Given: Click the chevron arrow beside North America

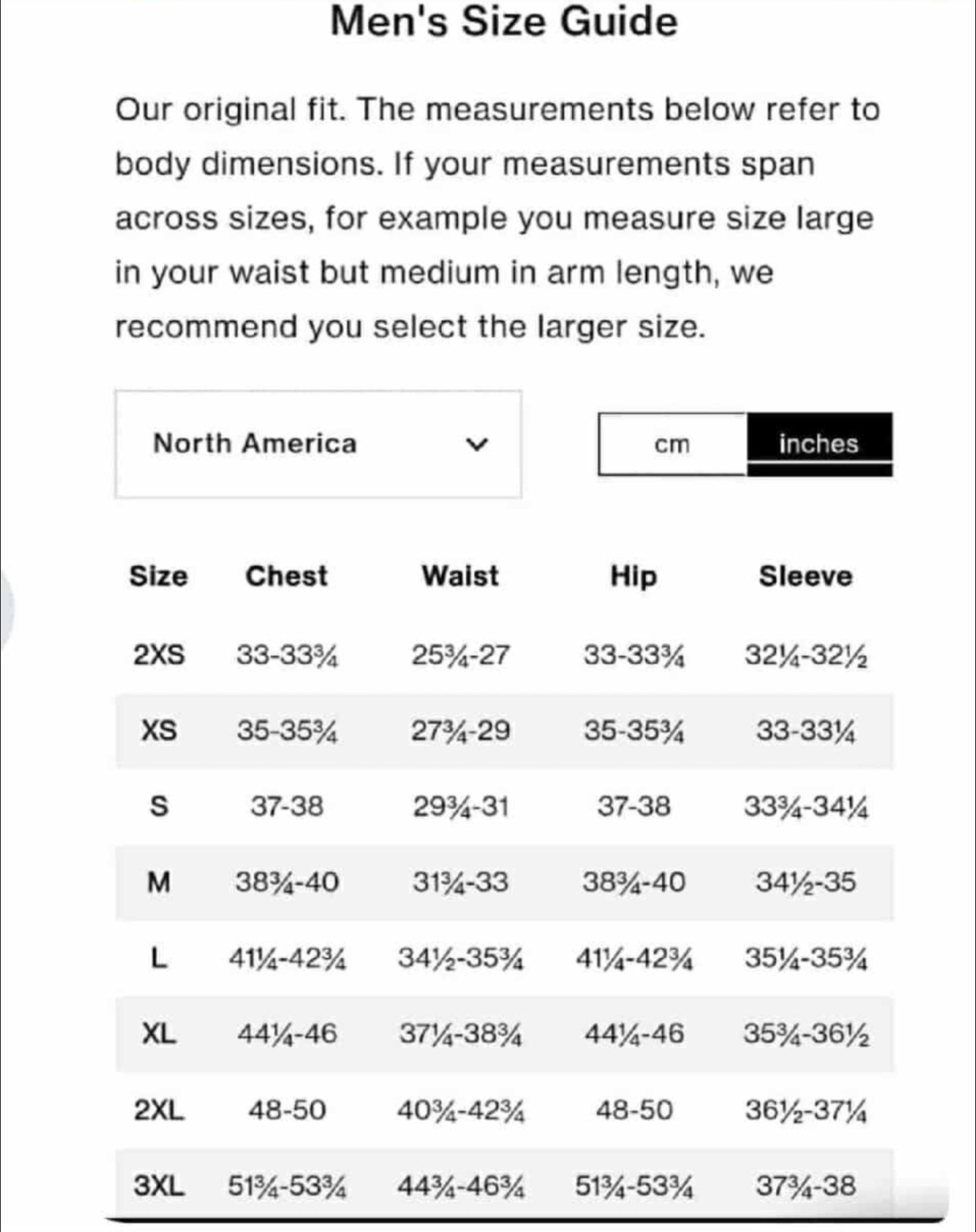Looking at the screenshot, I should (478, 445).
